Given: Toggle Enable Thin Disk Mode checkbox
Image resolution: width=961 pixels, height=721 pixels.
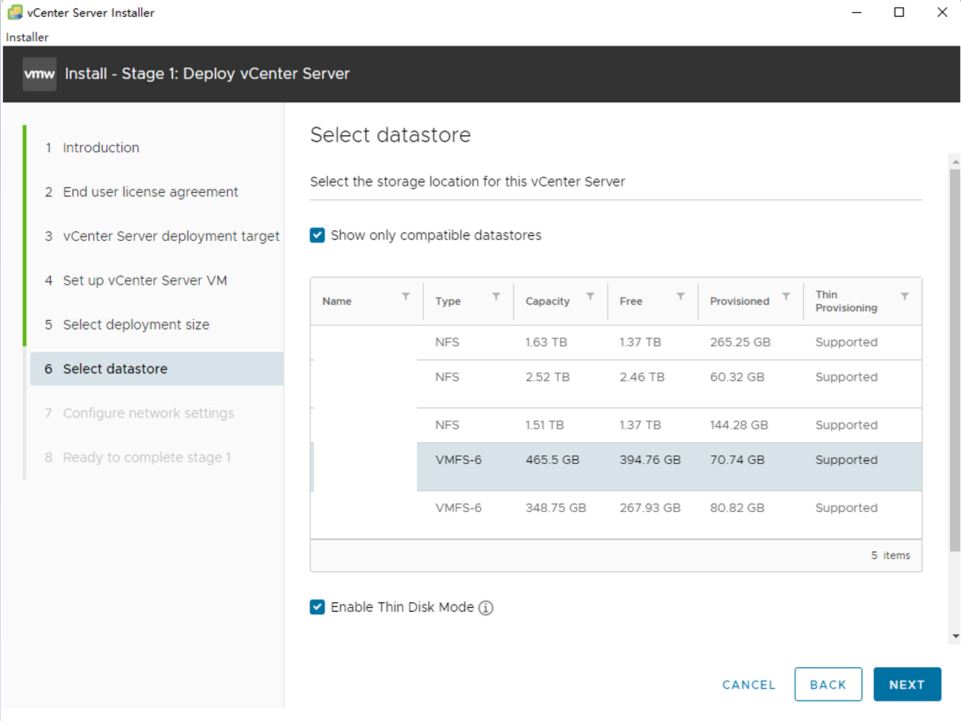Looking at the screenshot, I should click(x=317, y=607).
